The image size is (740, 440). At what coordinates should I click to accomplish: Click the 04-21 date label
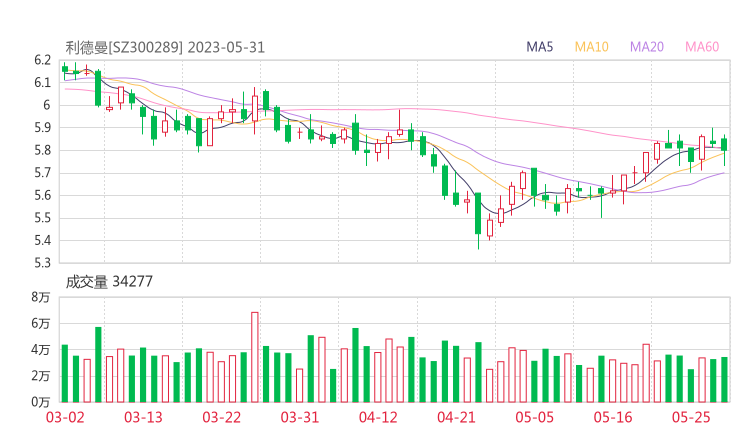click(x=456, y=417)
